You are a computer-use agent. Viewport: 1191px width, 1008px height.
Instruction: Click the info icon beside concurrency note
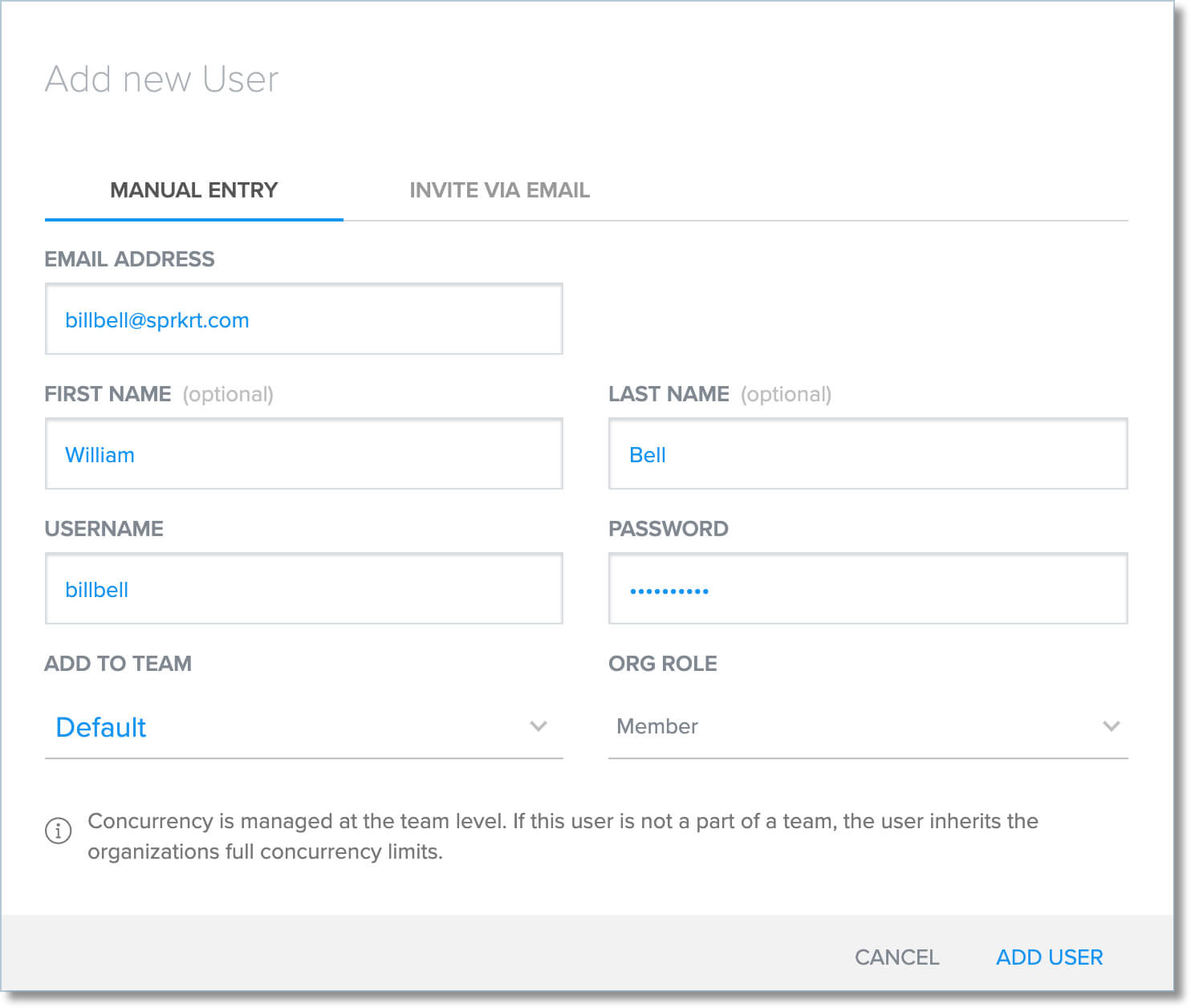pyautogui.click(x=57, y=831)
